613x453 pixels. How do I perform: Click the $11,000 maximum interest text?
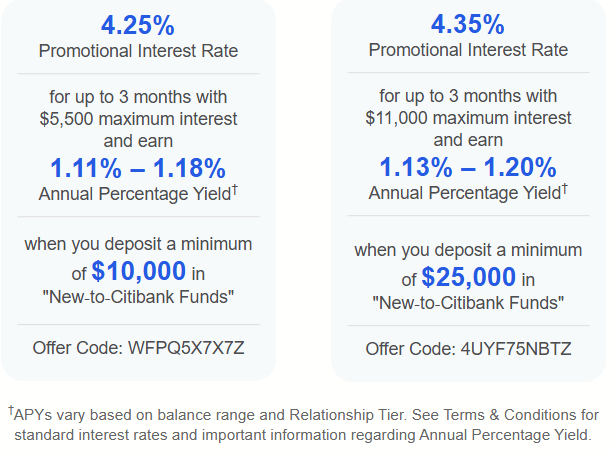[468, 118]
